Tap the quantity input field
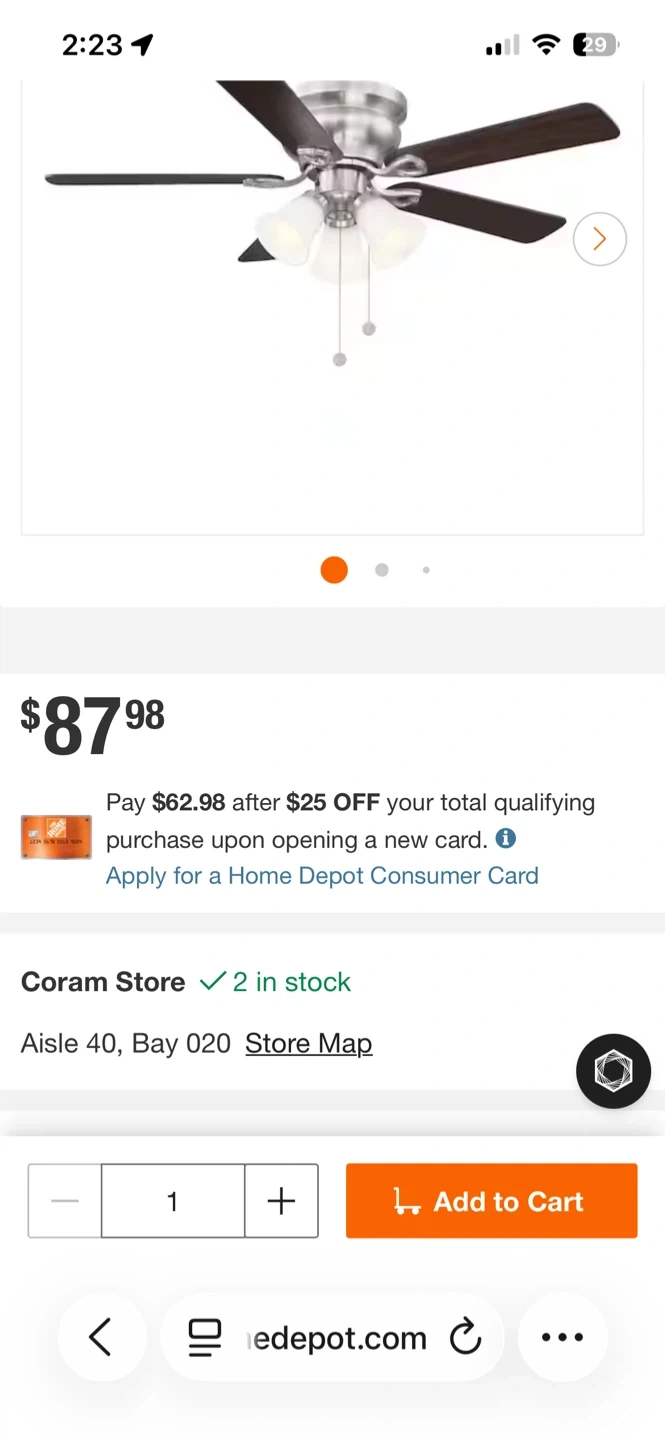The width and height of the screenshot is (665, 1440). coord(172,1201)
